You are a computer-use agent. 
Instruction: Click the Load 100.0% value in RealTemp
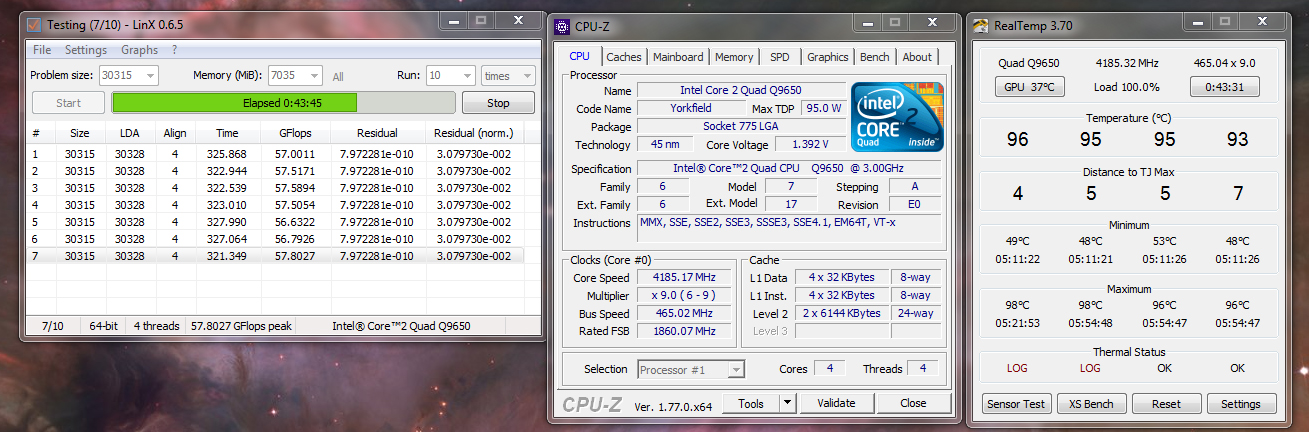tap(1127, 87)
